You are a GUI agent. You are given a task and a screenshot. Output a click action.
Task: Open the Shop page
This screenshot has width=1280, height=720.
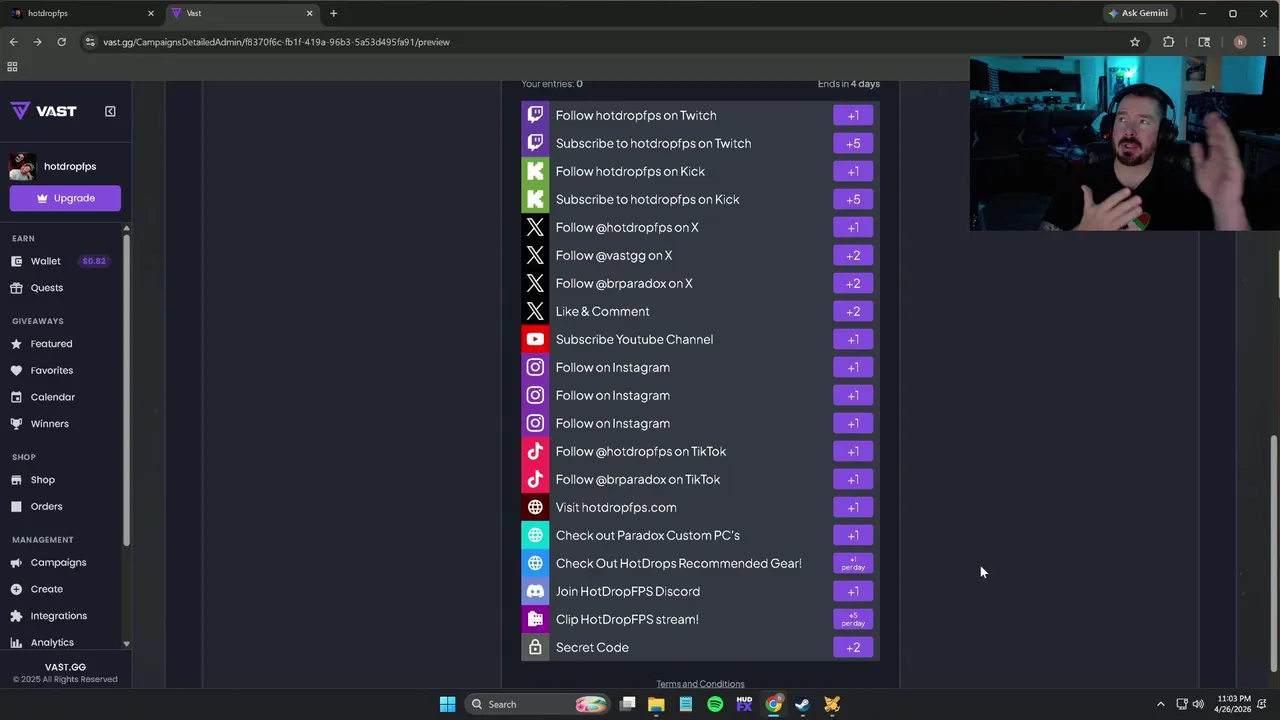point(42,480)
